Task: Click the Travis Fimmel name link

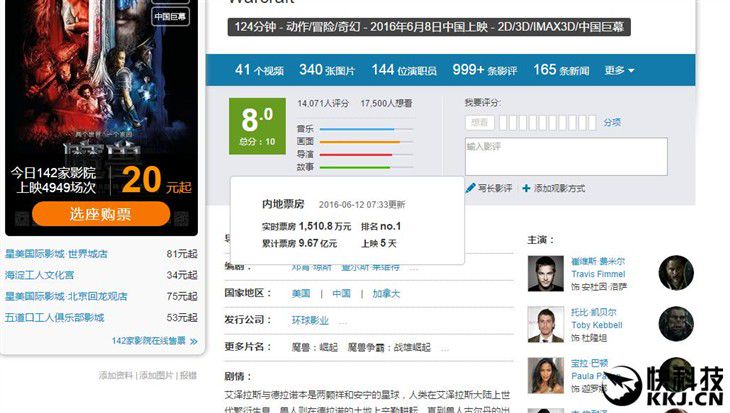Action: [x=598, y=274]
